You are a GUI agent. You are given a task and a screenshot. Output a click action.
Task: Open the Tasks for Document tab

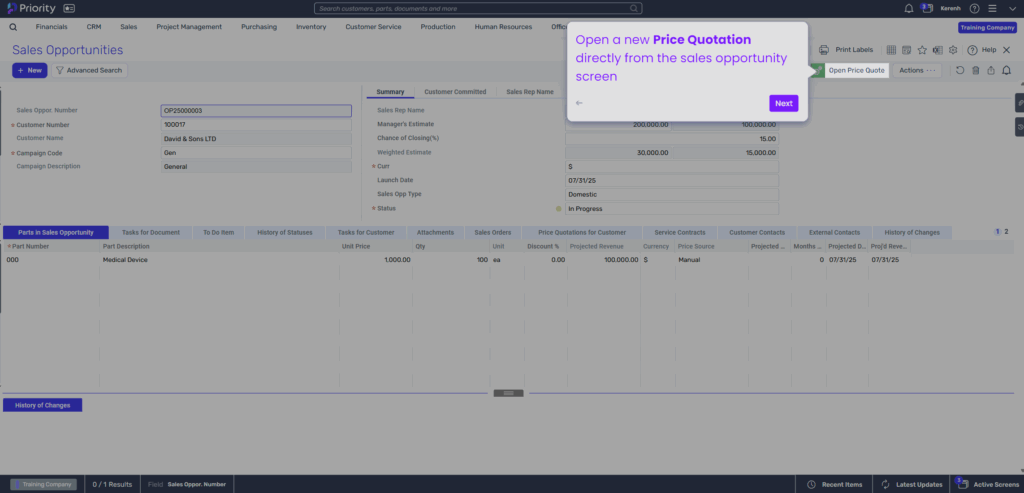(151, 232)
